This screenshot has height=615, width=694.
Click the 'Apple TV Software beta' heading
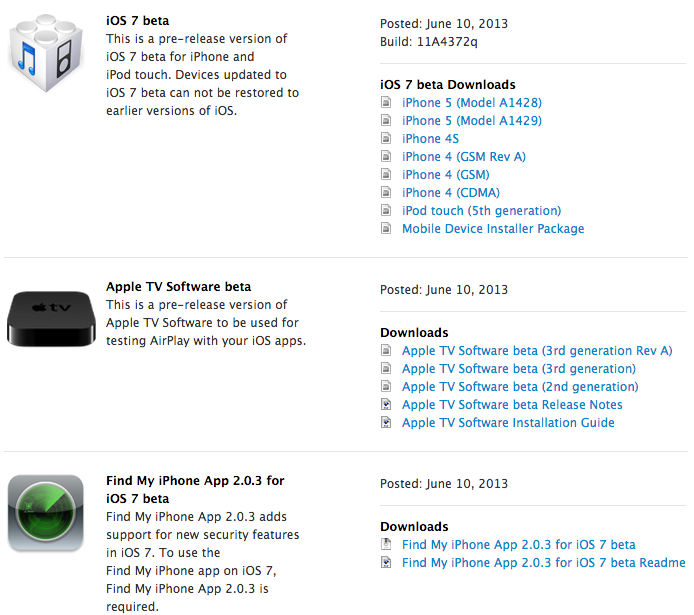pyautogui.click(x=179, y=287)
